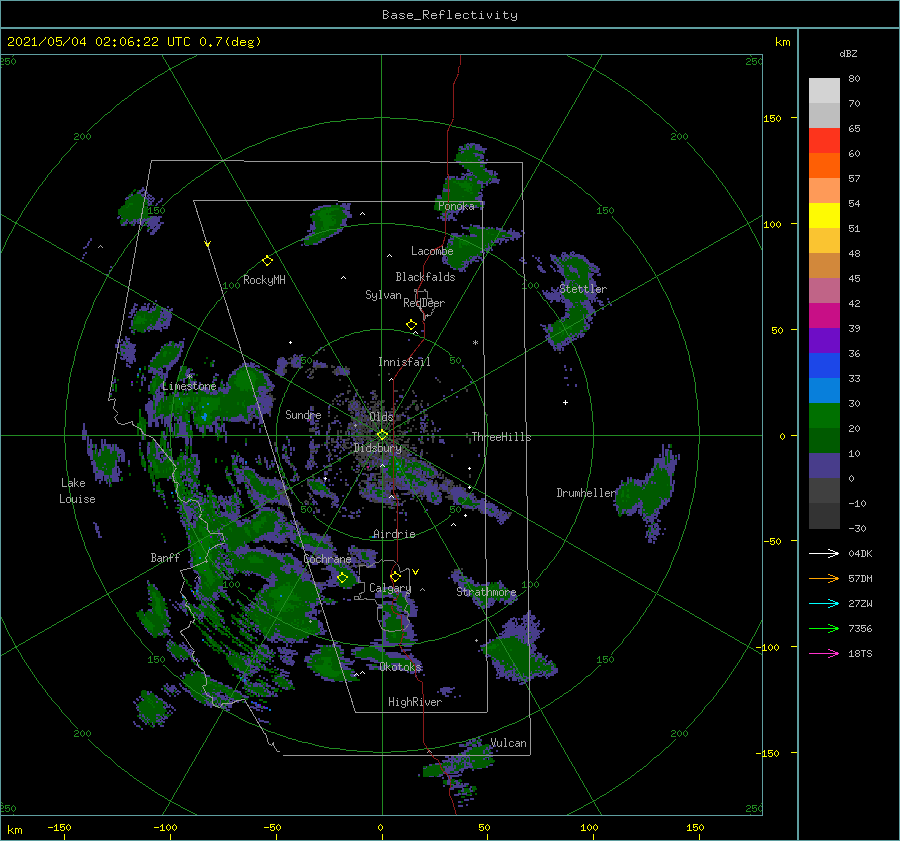Select the yellow diamond marker beside RockyMH

coord(267,261)
